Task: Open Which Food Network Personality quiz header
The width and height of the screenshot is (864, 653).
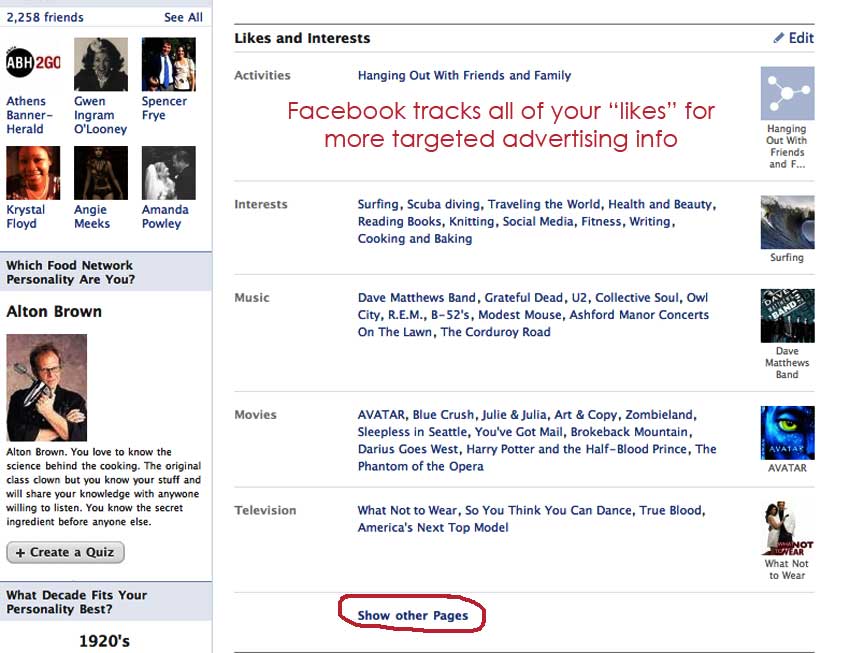Action: 71,272
